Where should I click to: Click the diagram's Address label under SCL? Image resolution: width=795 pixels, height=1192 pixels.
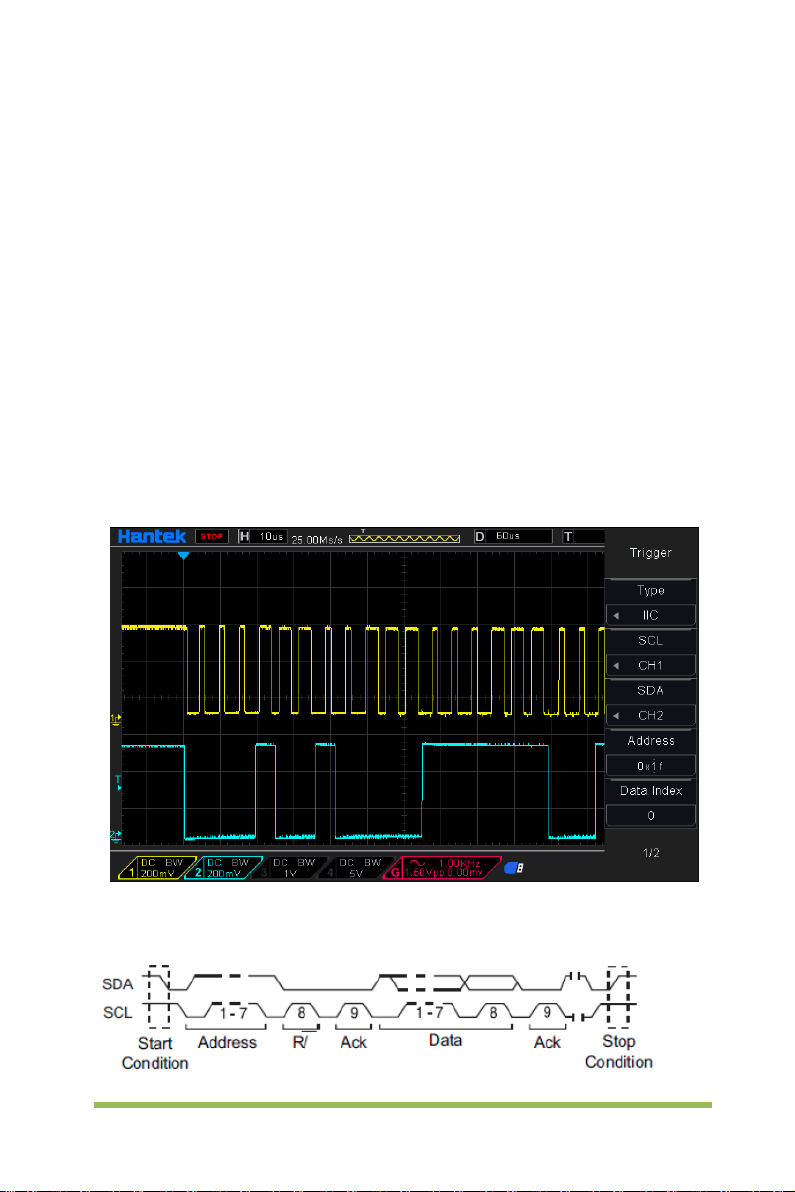[227, 1043]
